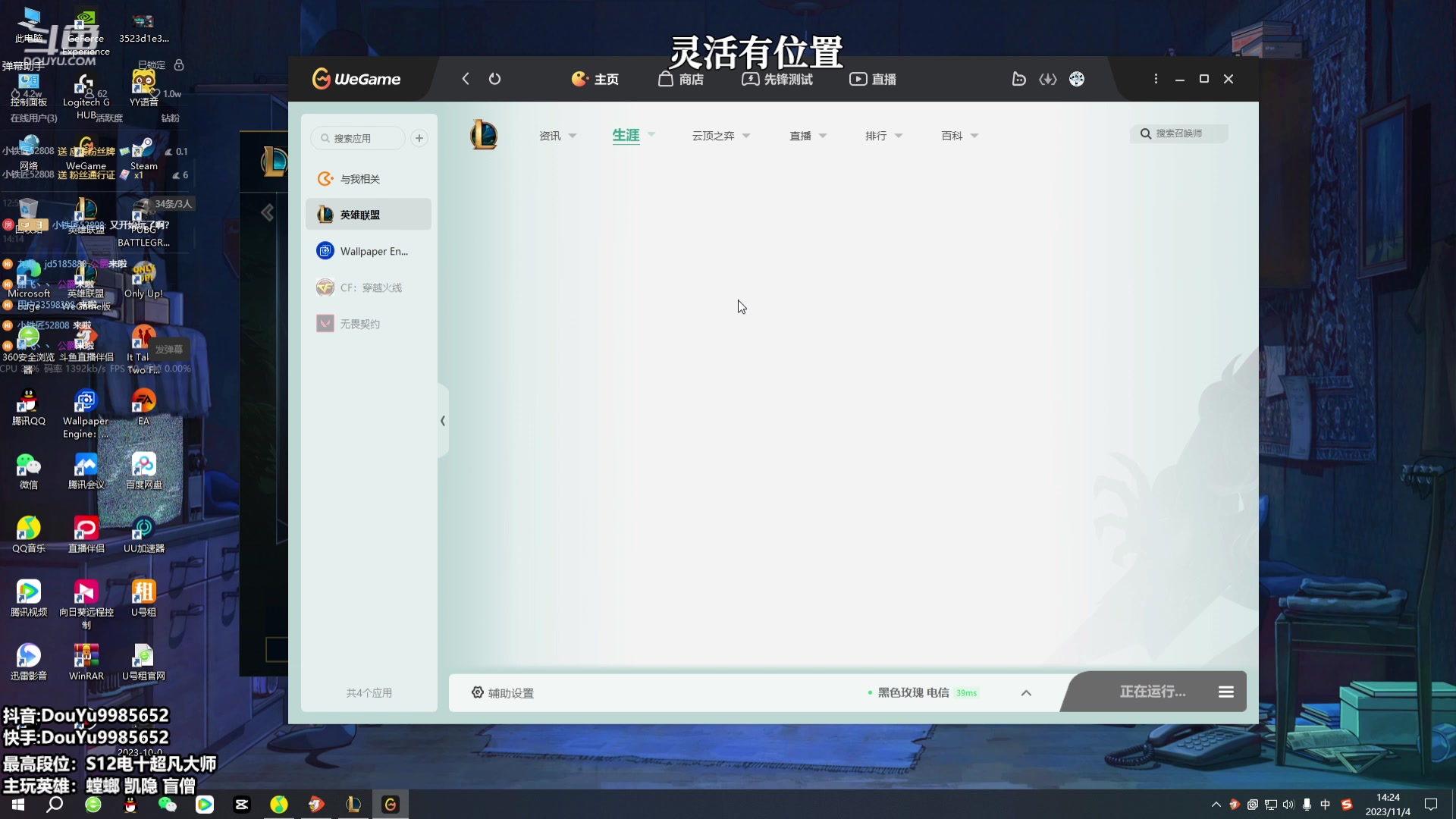Open 辅助设置 (Assist Settings)
The width and height of the screenshot is (1456, 819).
pyautogui.click(x=502, y=692)
